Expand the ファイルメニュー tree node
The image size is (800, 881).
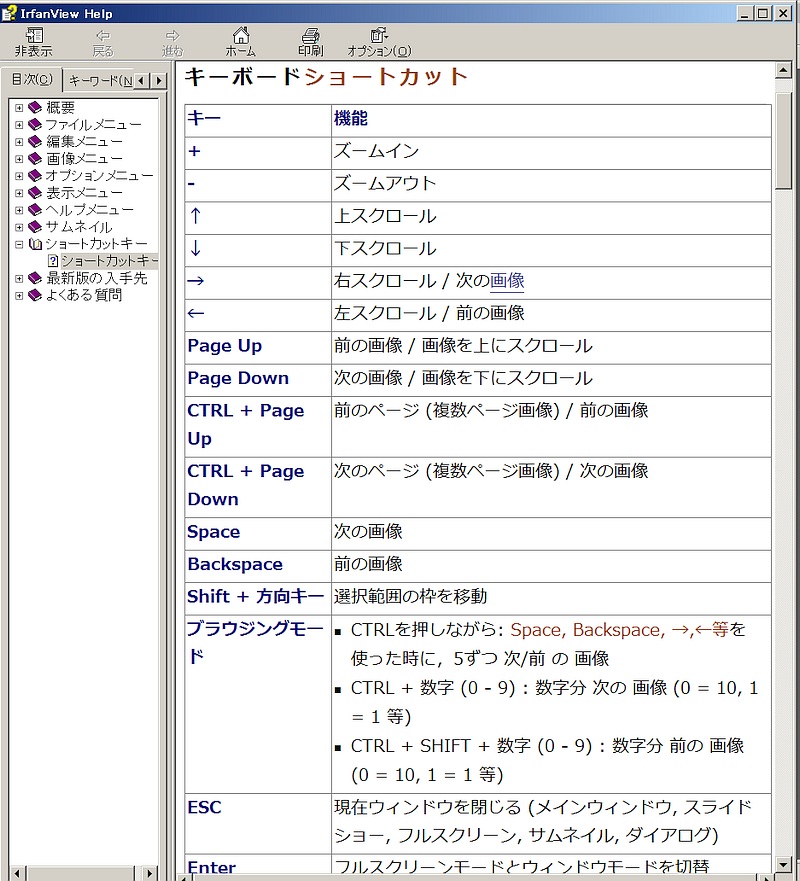tap(19, 125)
